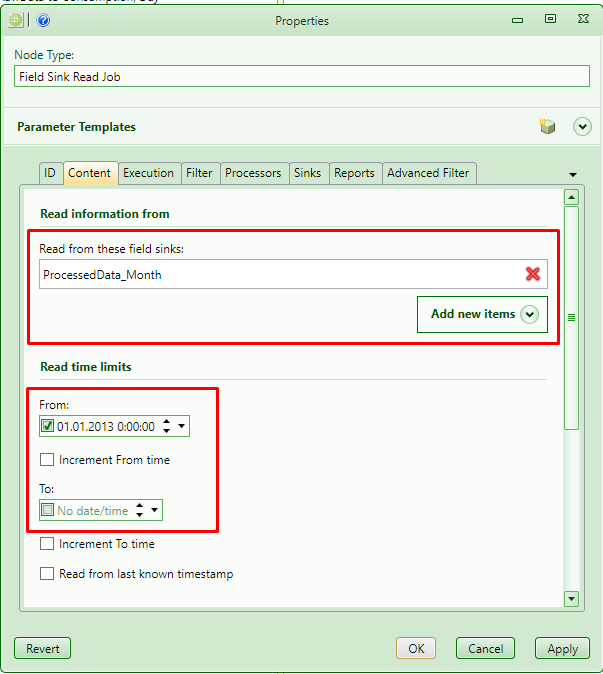This screenshot has height=674, width=603.
Task: Open the Reports tab
Action: (x=355, y=173)
